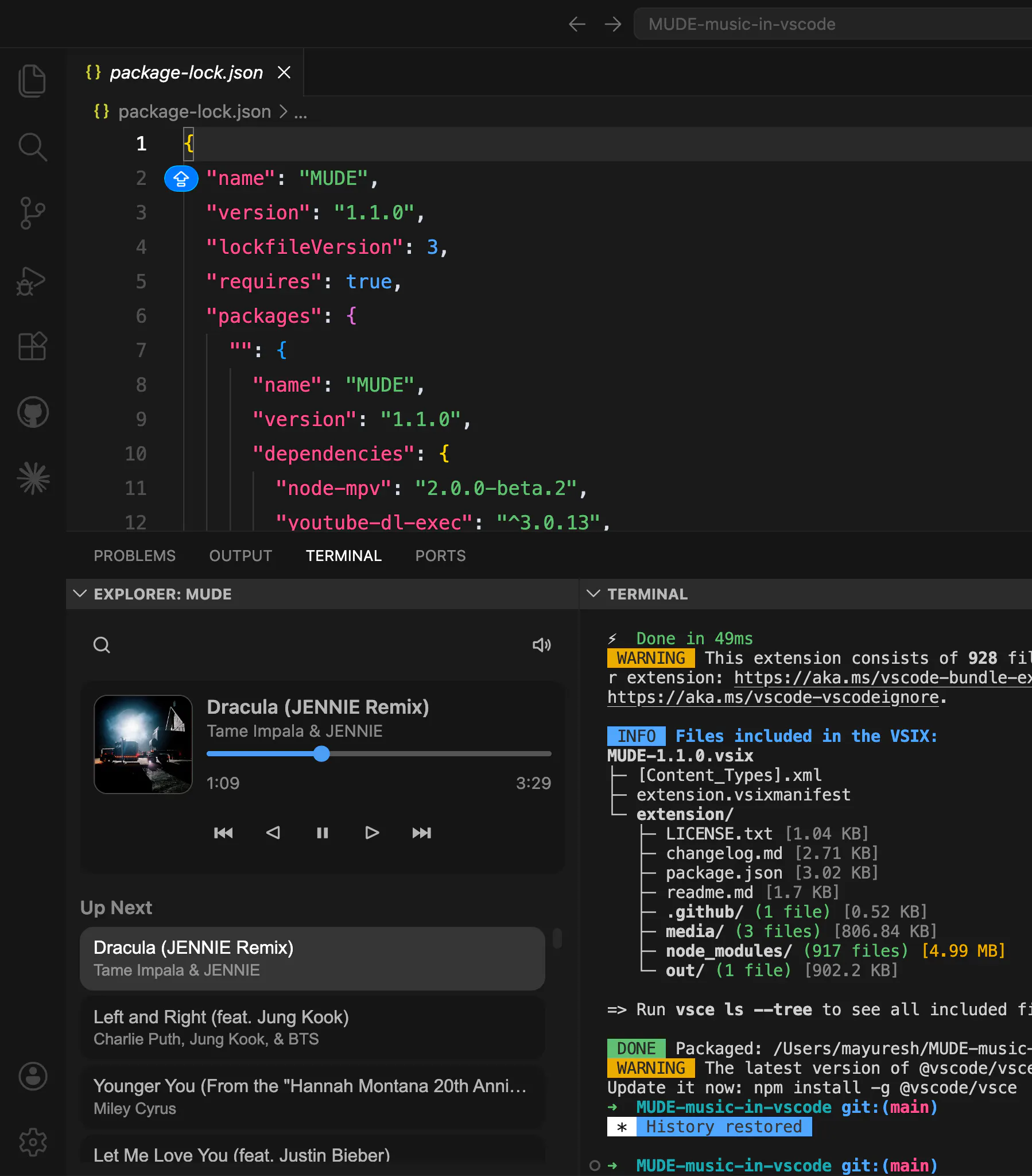This screenshot has height=1176, width=1032.
Task: Click the 3:29 total duration label
Action: coord(533,783)
